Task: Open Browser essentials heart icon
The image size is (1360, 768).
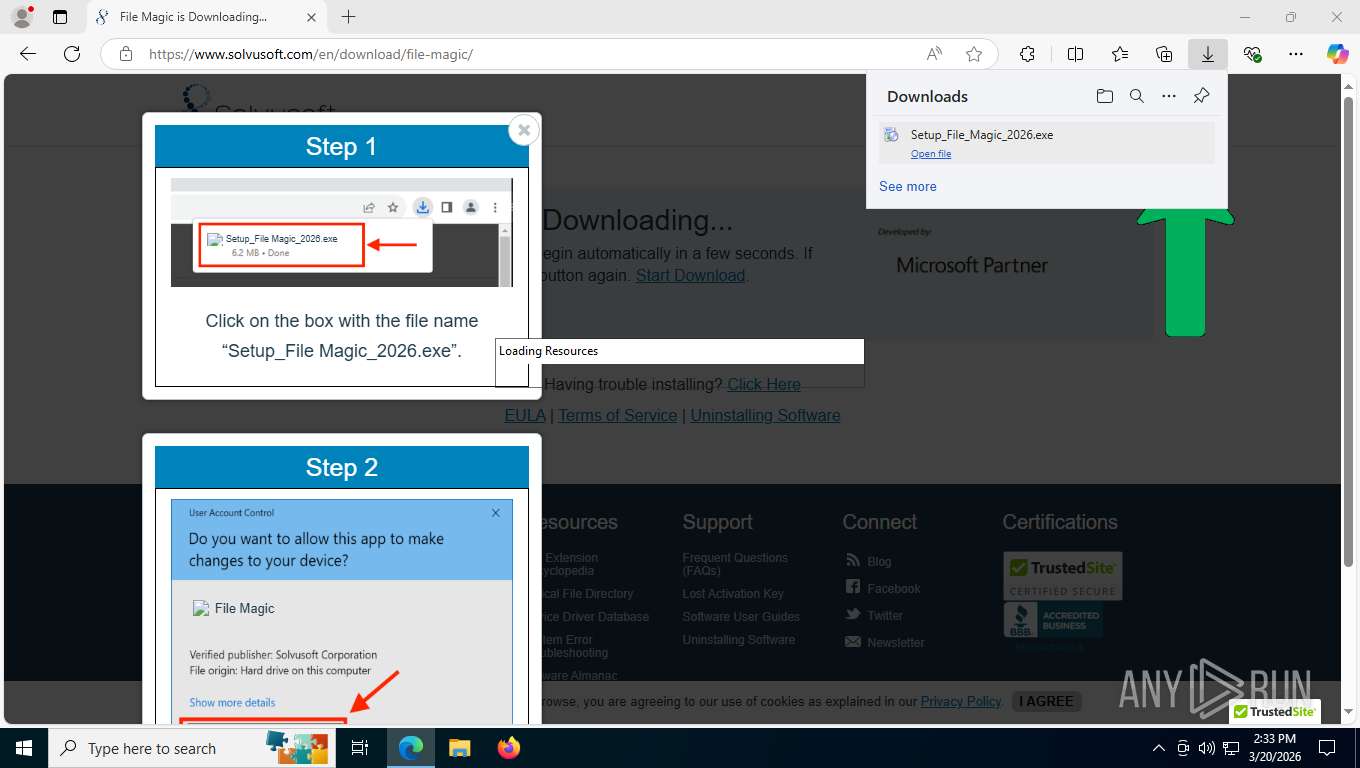Action: point(1252,54)
